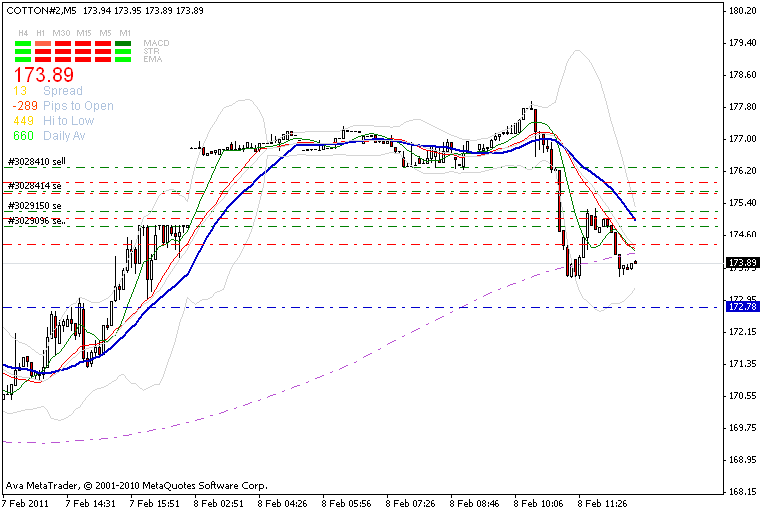
Task: Click the M1 EMA green indicator block
Action: [x=124, y=58]
